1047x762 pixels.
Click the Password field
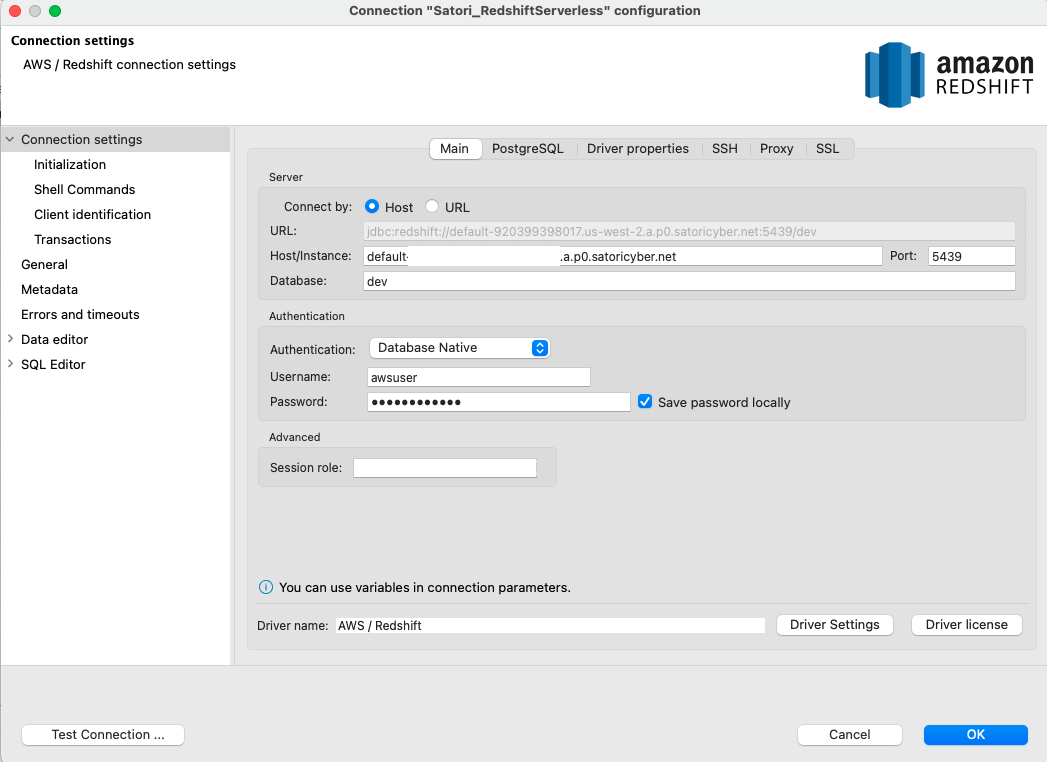[x=499, y=402]
